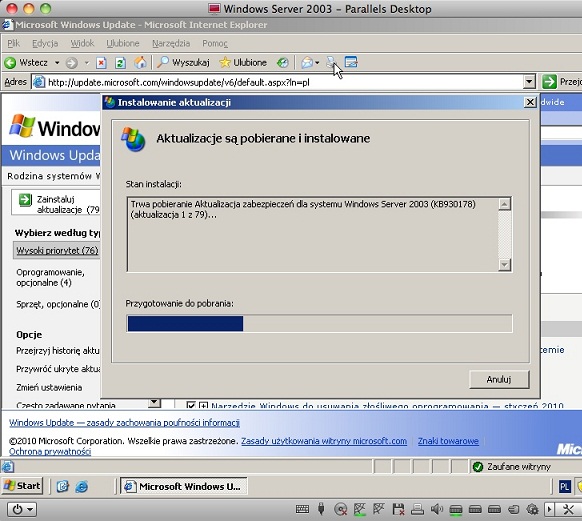Select Microsoft Windows Update taskbar button
582x521 pixels.
183,486
